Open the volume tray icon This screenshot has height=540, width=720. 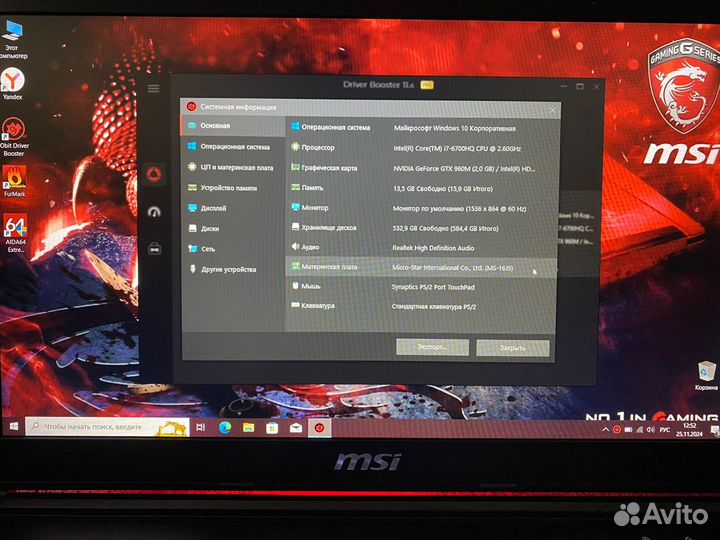click(x=650, y=430)
